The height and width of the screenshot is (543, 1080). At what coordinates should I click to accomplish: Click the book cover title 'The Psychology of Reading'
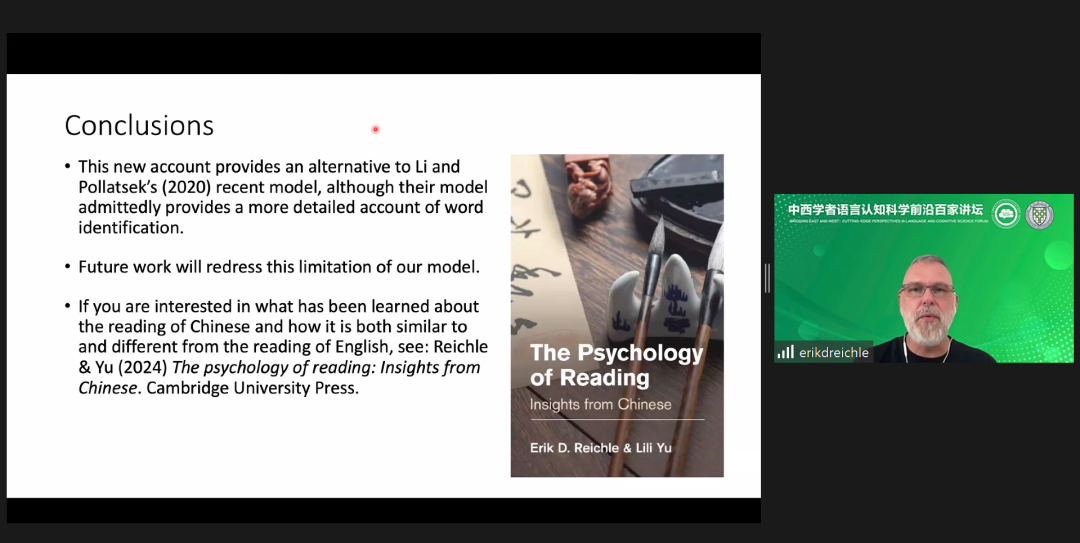616,365
